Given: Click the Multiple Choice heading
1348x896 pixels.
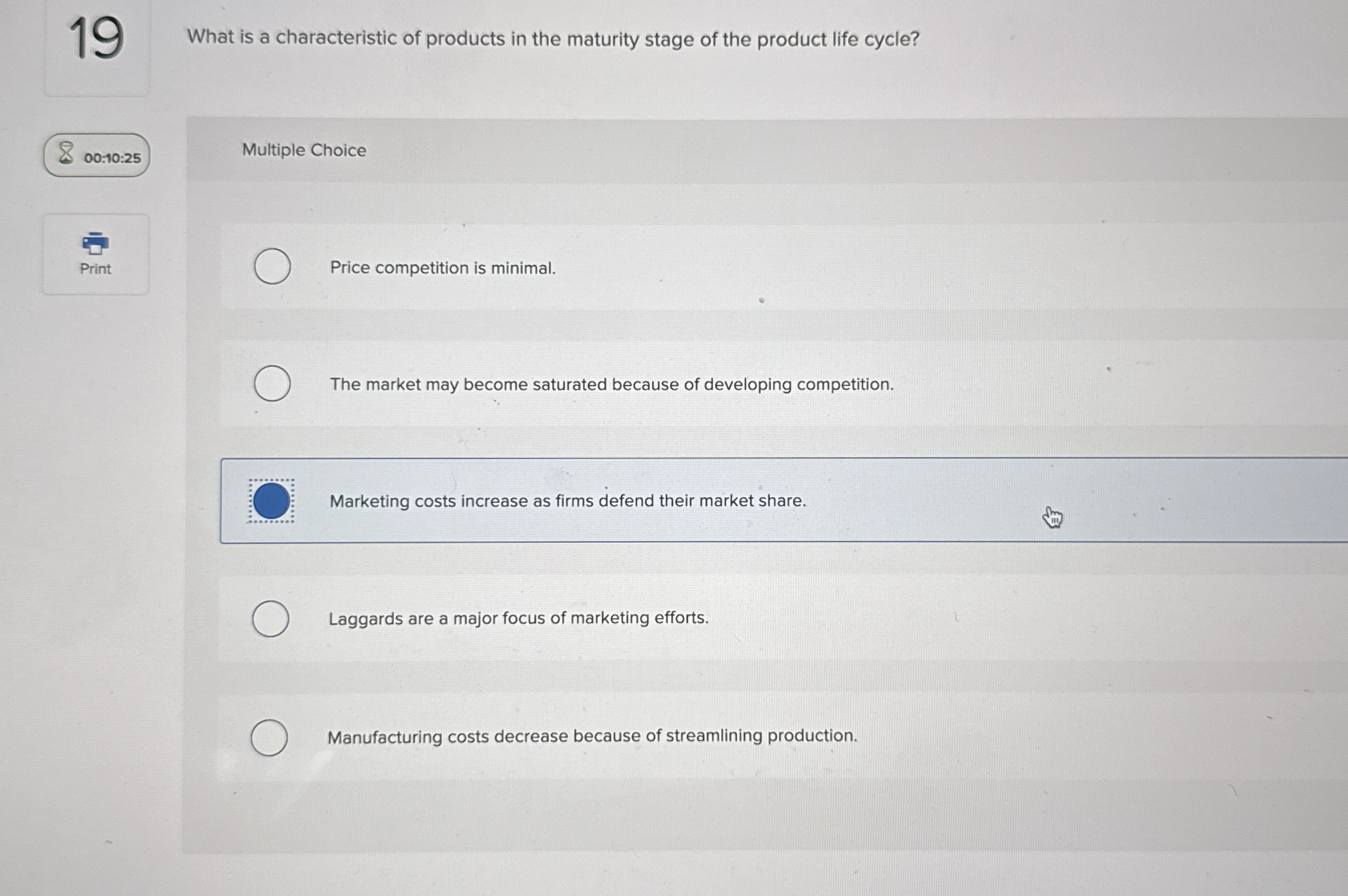Looking at the screenshot, I should point(304,150).
